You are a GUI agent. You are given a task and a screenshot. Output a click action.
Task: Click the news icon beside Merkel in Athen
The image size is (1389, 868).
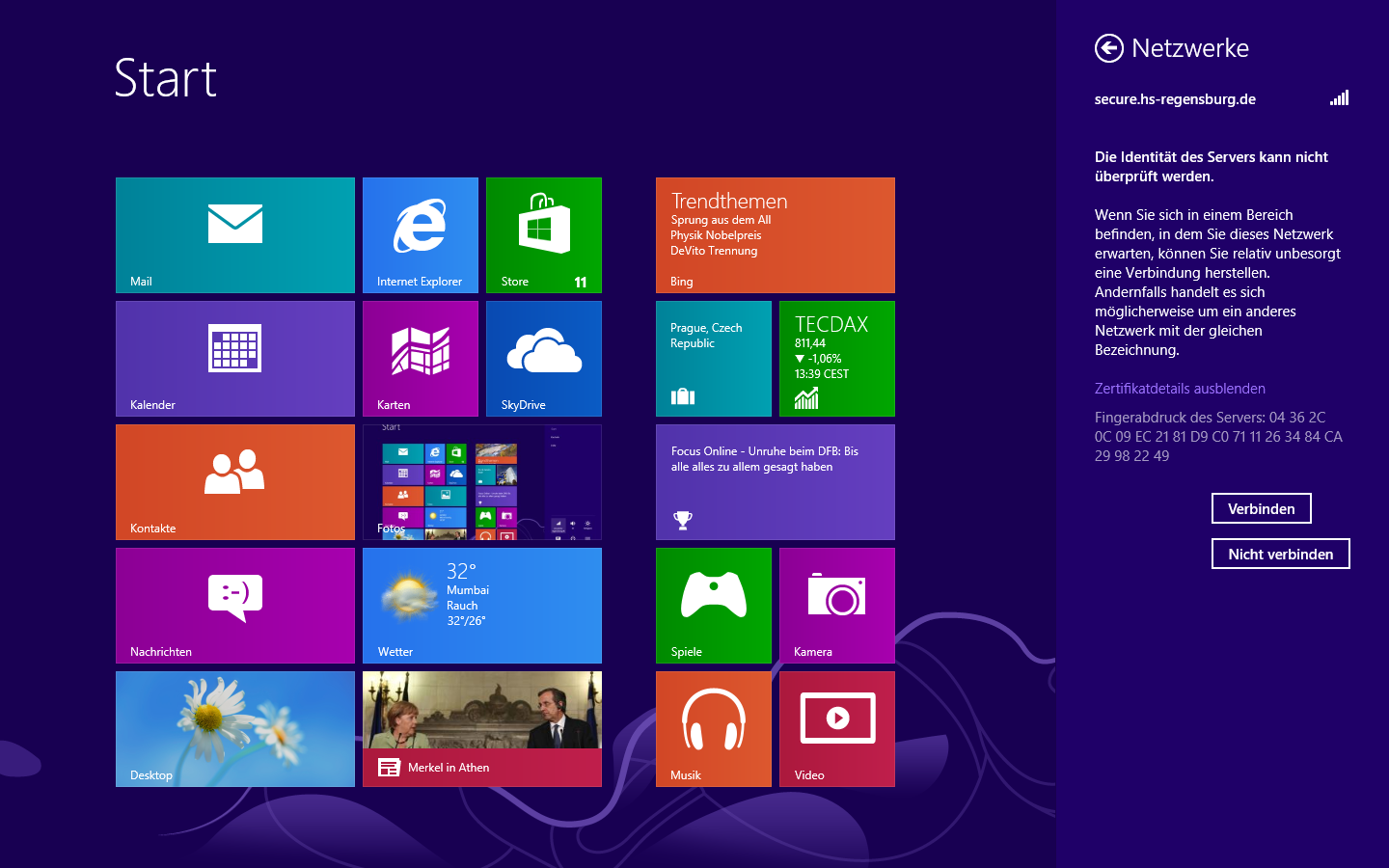click(x=389, y=768)
